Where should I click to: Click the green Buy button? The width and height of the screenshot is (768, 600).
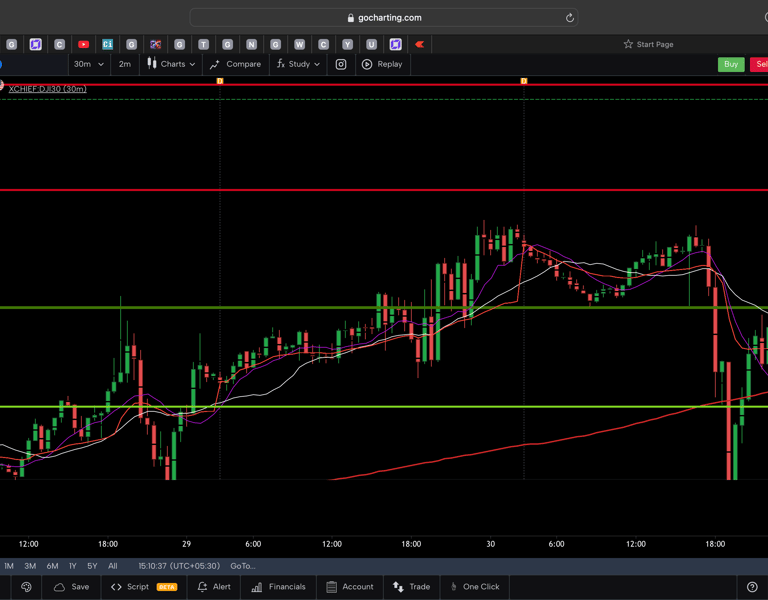(x=731, y=64)
